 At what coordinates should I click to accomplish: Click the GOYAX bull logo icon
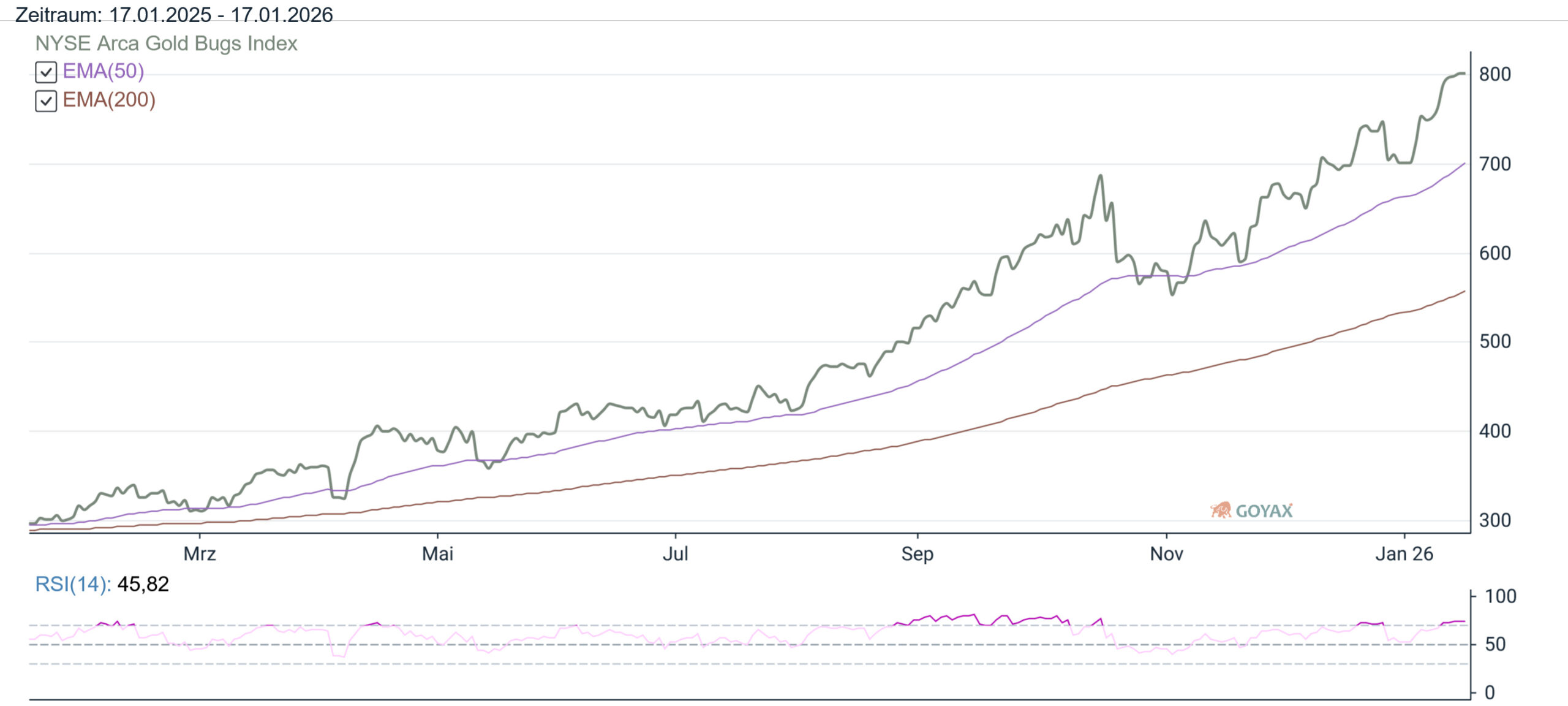(x=1221, y=510)
